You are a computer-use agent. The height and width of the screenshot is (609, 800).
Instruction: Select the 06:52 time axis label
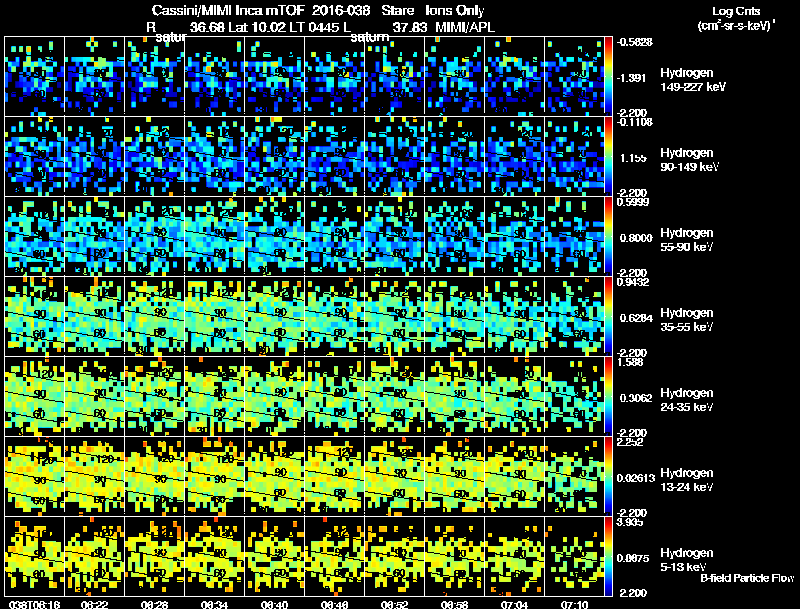point(394,605)
